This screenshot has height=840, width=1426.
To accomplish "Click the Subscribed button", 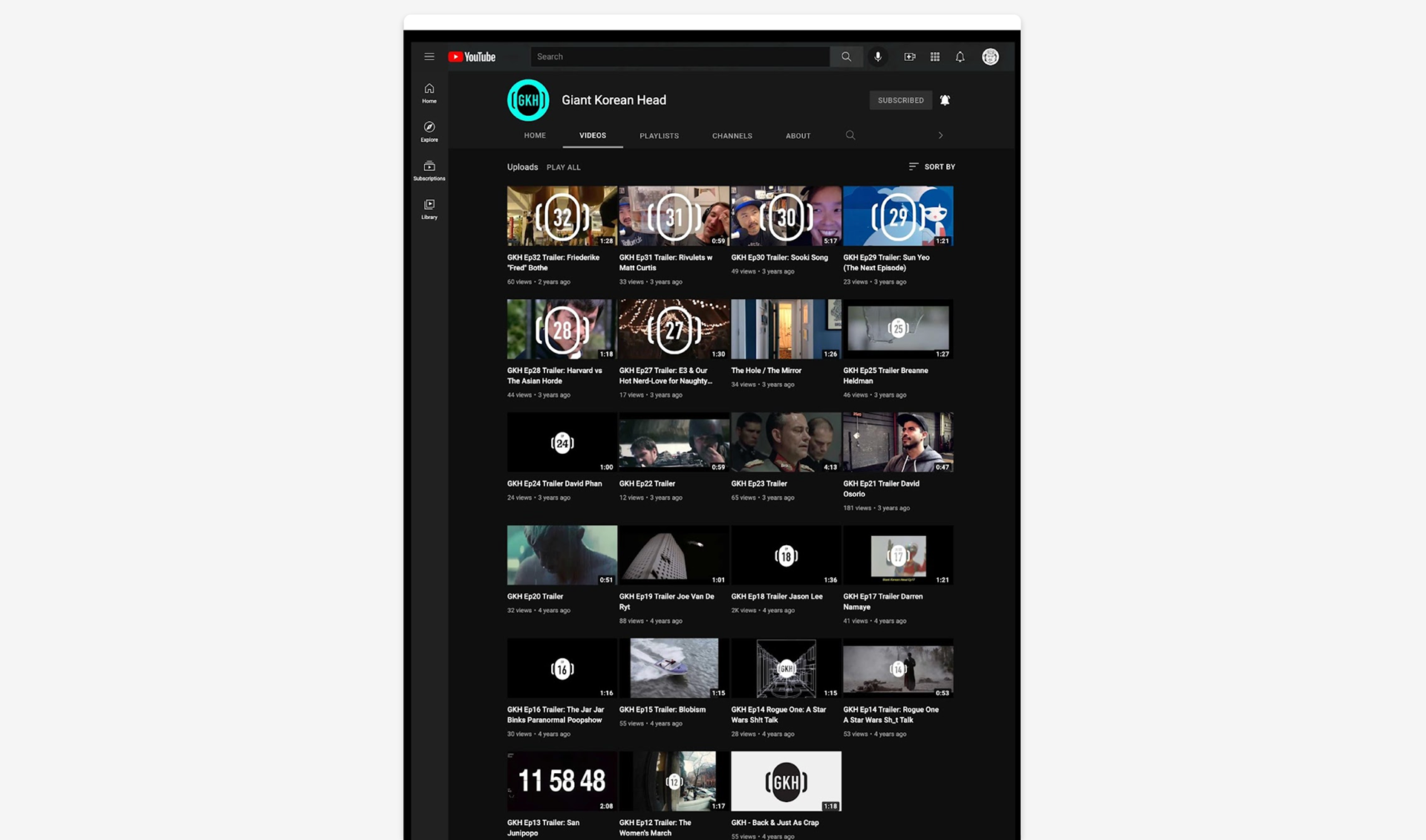I will click(901, 100).
